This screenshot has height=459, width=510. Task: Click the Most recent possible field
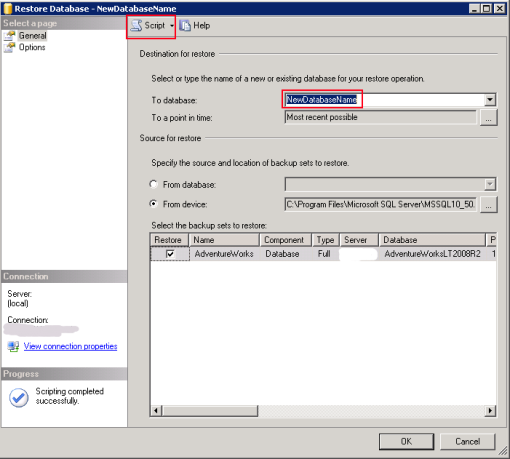380,117
